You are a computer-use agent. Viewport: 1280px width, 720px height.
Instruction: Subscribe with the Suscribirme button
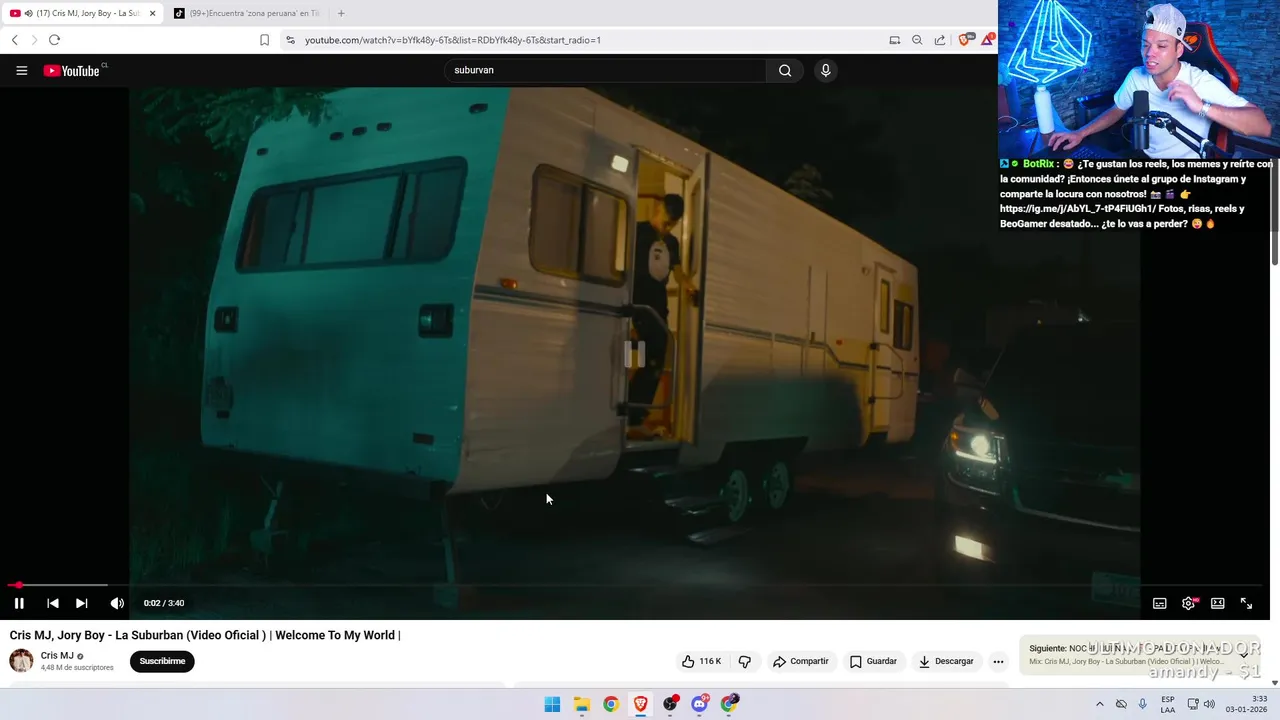162,661
